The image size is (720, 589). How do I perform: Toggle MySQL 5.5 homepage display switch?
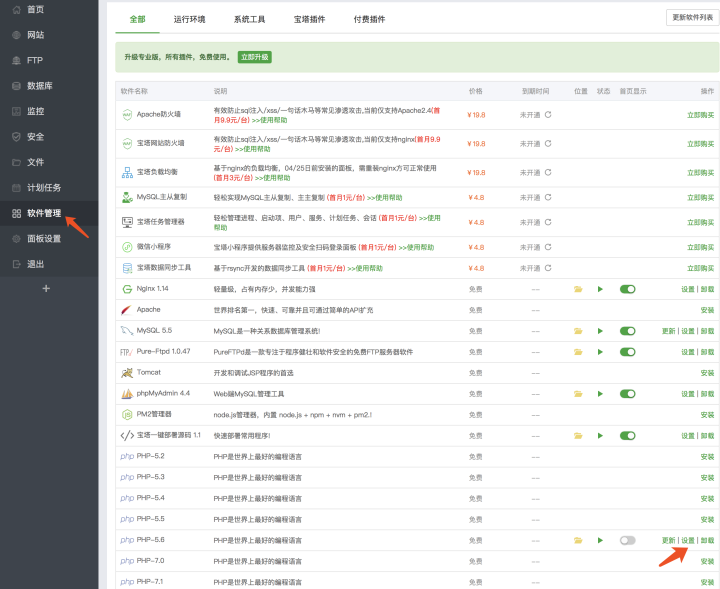[627, 331]
